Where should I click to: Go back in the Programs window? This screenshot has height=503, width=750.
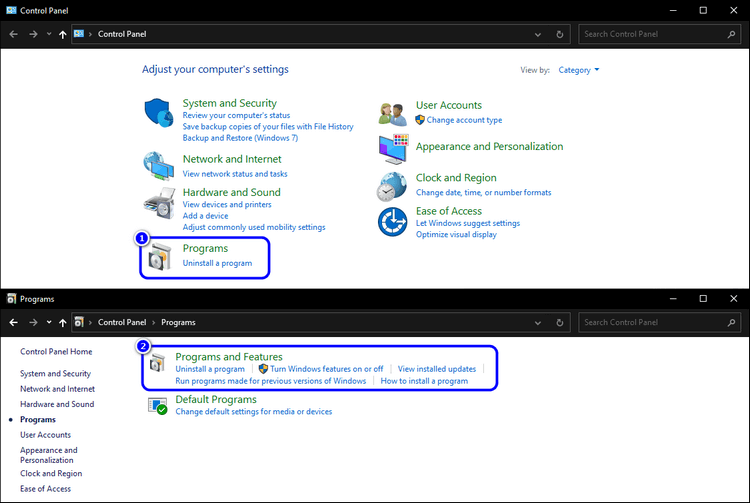point(13,322)
